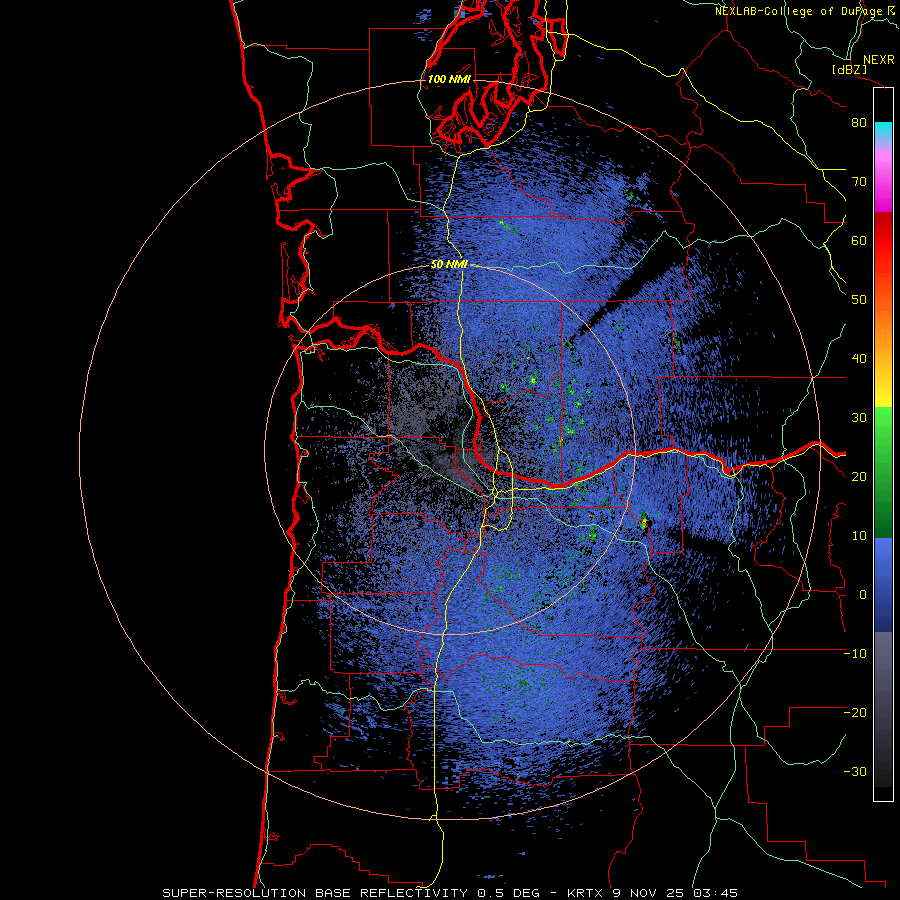Select the 50 NMI range ring label
Image resolution: width=900 pixels, height=900 pixels.
click(449, 265)
